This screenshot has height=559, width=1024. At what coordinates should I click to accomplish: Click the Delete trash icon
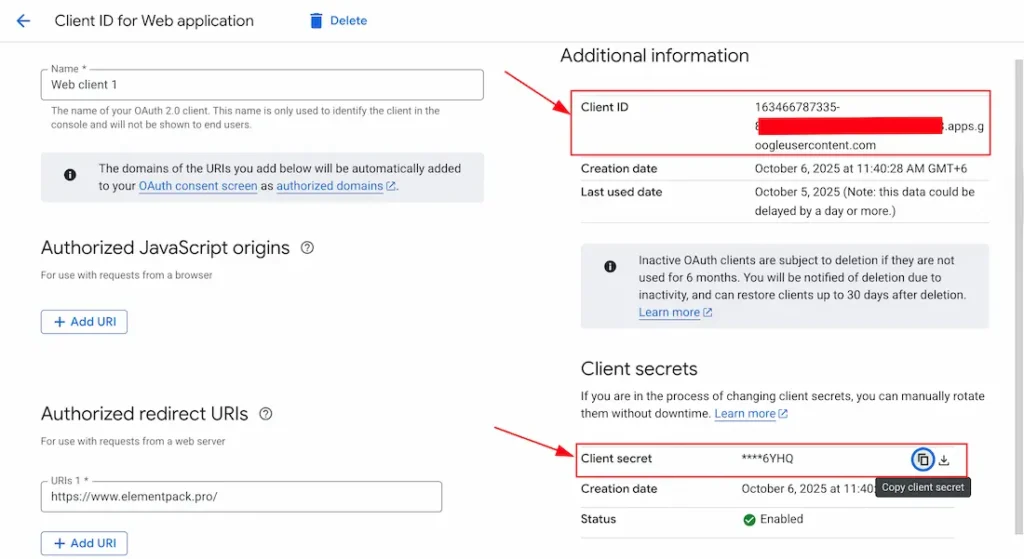(316, 21)
